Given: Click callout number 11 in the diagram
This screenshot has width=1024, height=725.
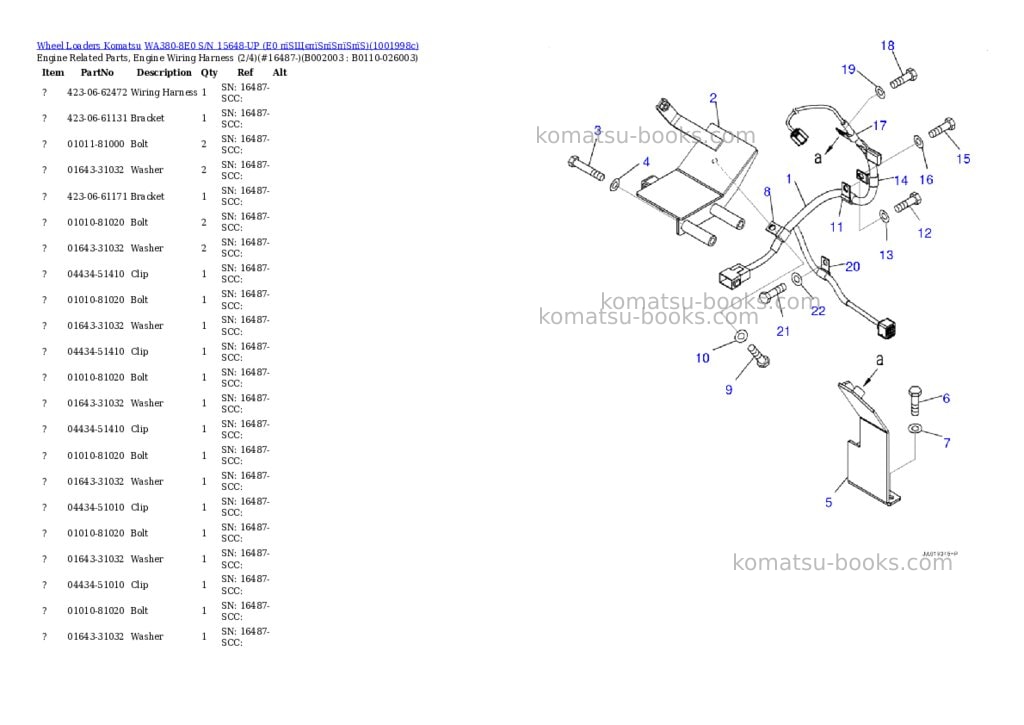Looking at the screenshot, I should [x=837, y=227].
